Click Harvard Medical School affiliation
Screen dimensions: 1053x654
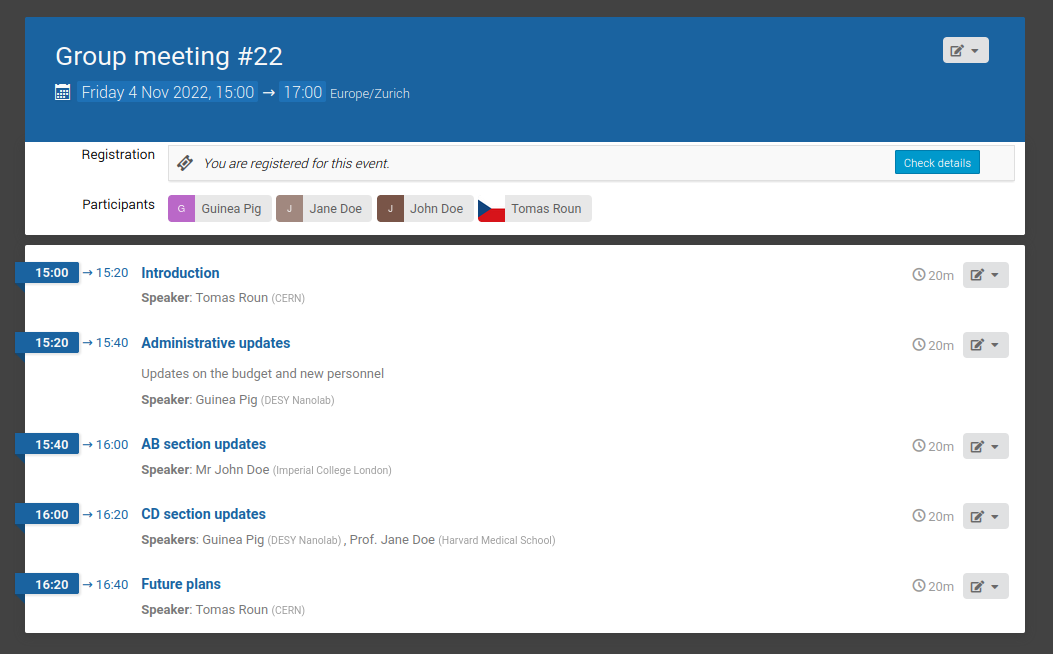coord(496,540)
